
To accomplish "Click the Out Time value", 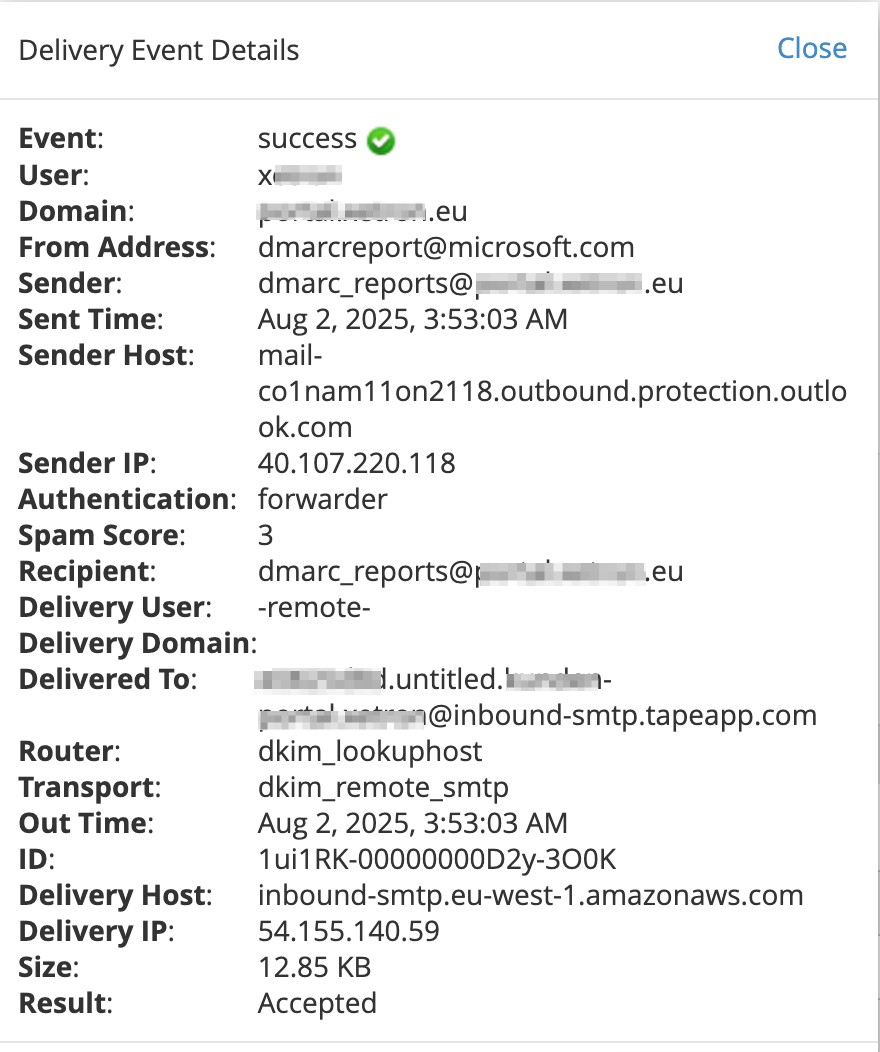I will pyautogui.click(x=413, y=823).
